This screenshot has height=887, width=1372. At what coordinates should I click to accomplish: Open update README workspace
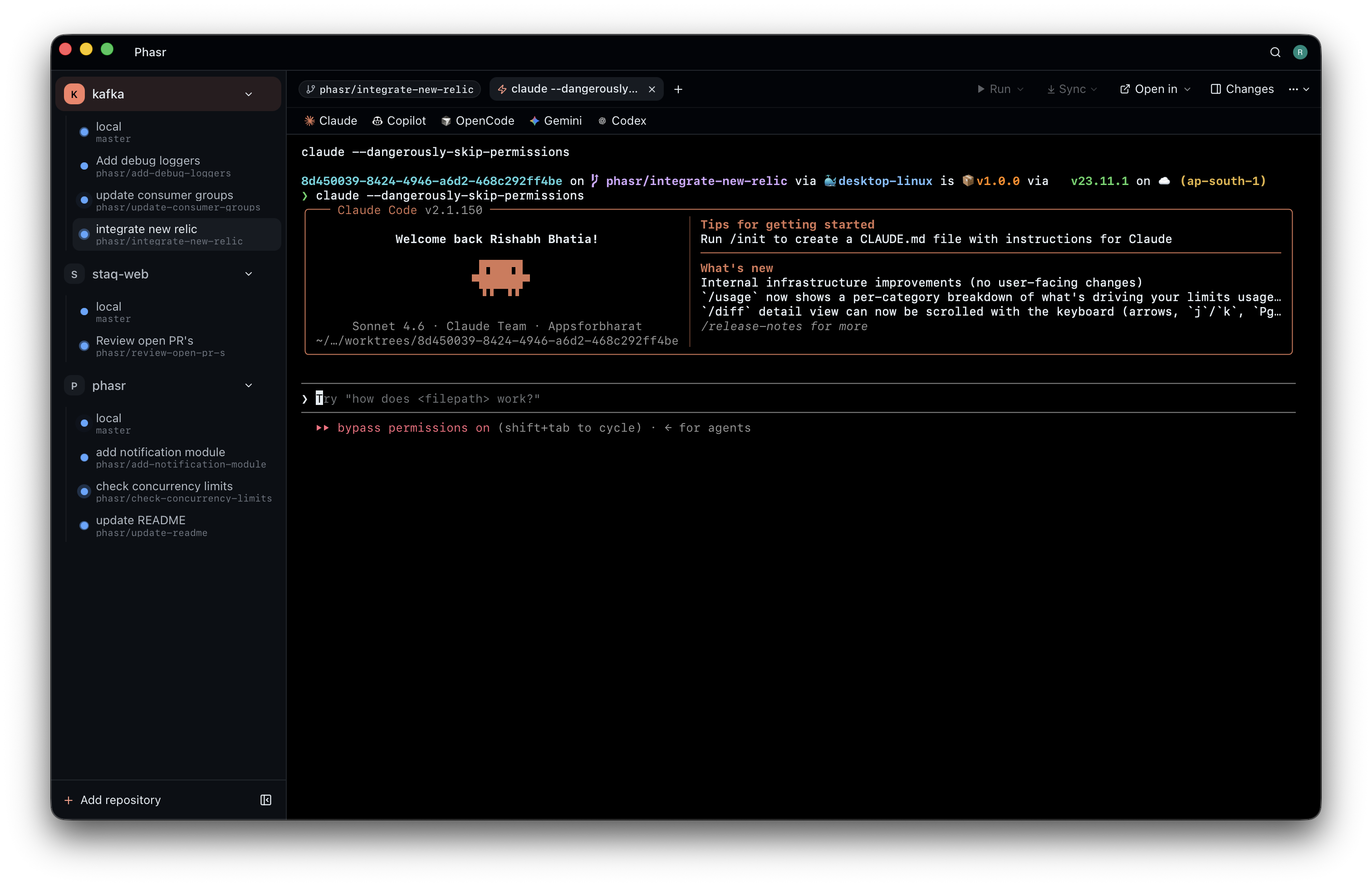(x=176, y=525)
